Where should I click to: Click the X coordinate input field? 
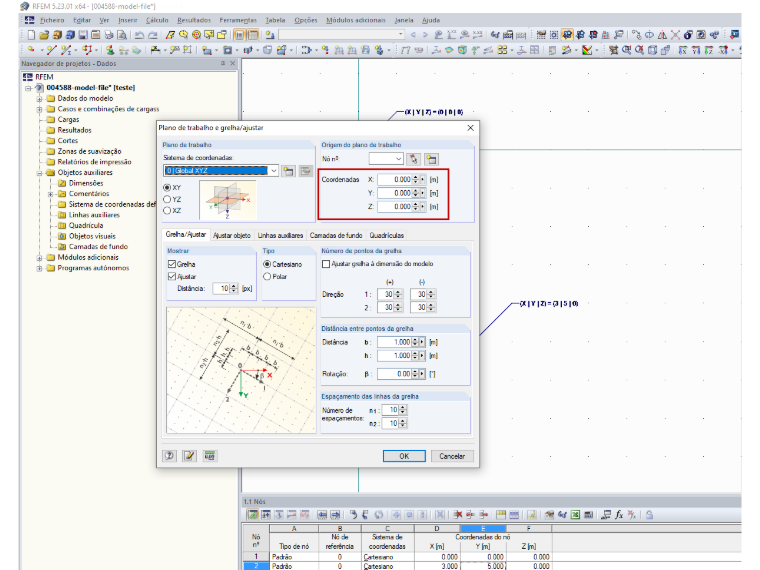(395, 179)
